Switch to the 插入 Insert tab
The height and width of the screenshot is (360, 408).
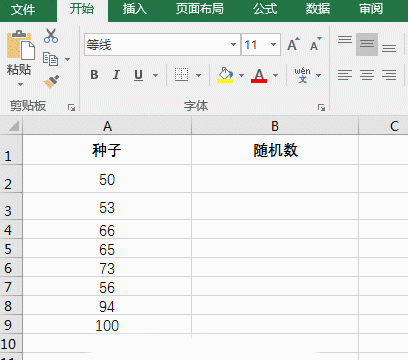(x=135, y=9)
